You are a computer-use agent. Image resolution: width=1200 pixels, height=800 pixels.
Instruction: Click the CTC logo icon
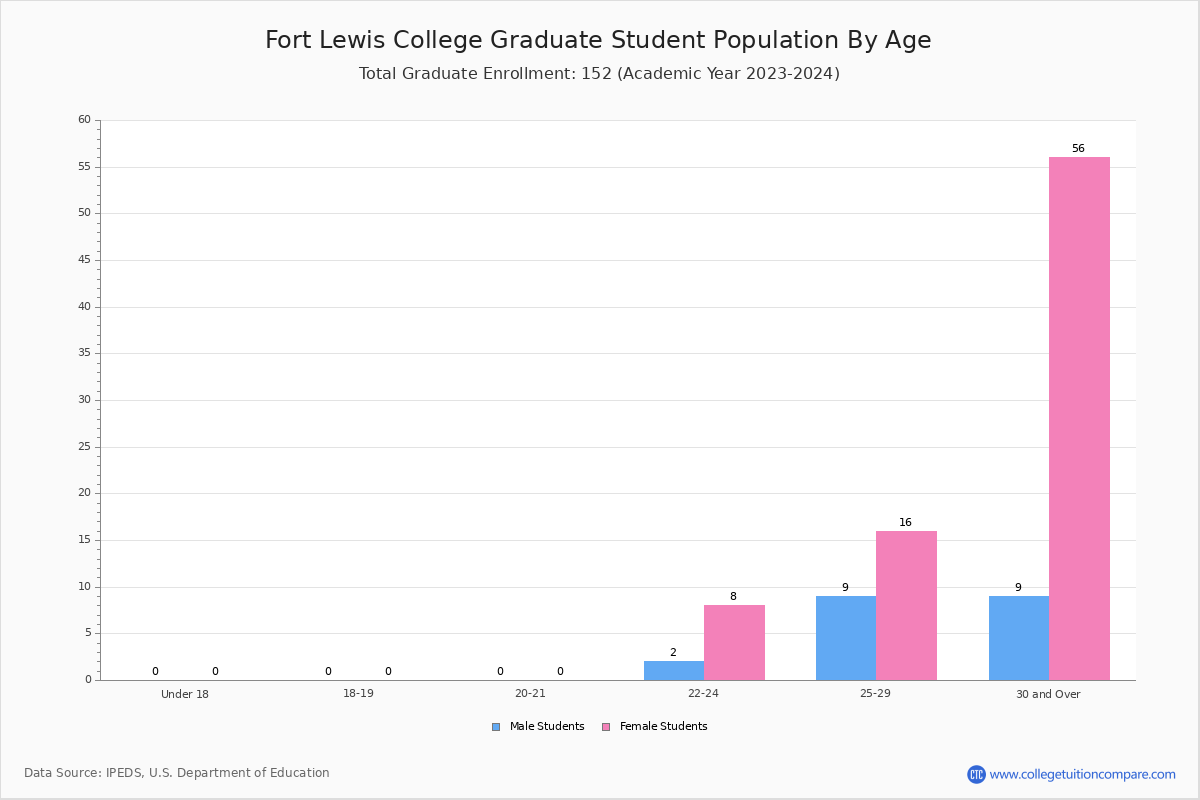[x=976, y=774]
